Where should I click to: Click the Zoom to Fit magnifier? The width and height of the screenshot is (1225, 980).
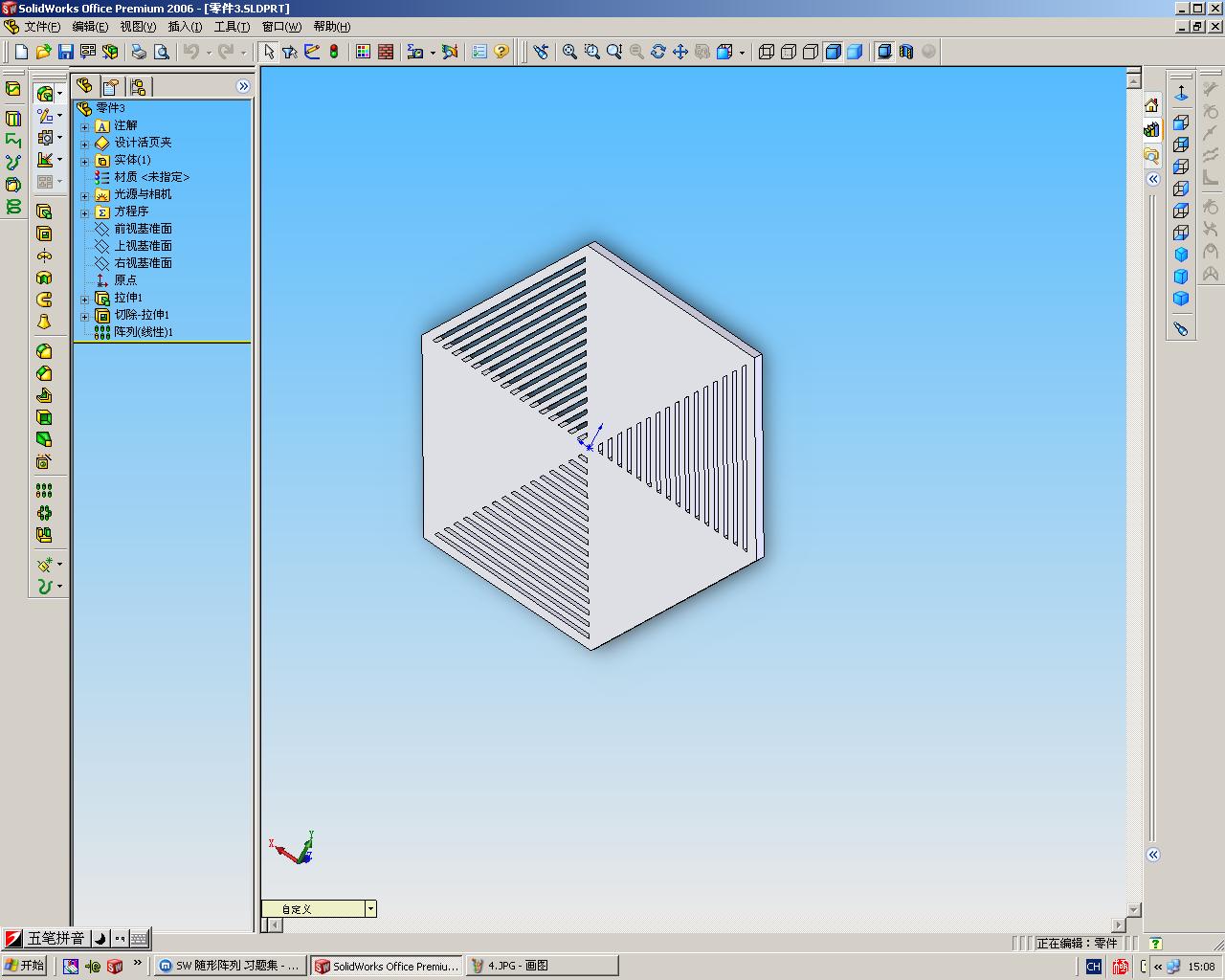tap(569, 52)
